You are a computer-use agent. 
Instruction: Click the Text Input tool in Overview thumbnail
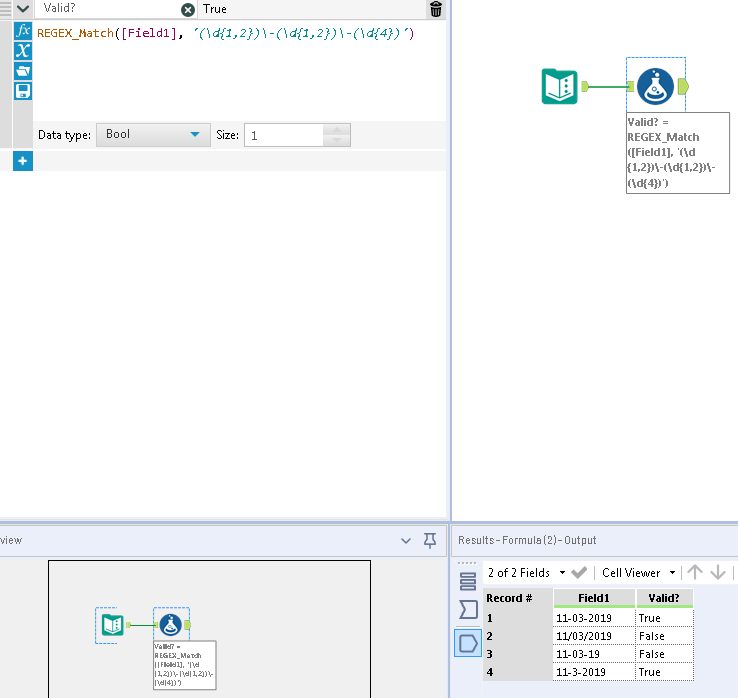tap(112, 625)
